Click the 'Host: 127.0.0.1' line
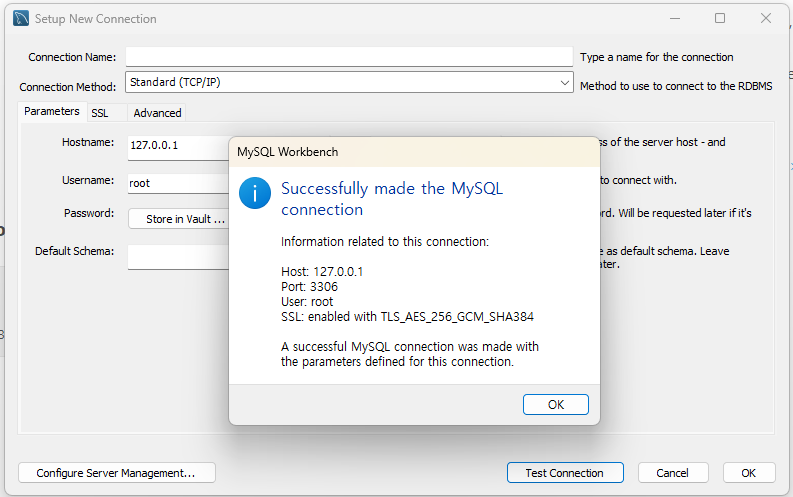The image size is (793, 497). (x=322, y=272)
